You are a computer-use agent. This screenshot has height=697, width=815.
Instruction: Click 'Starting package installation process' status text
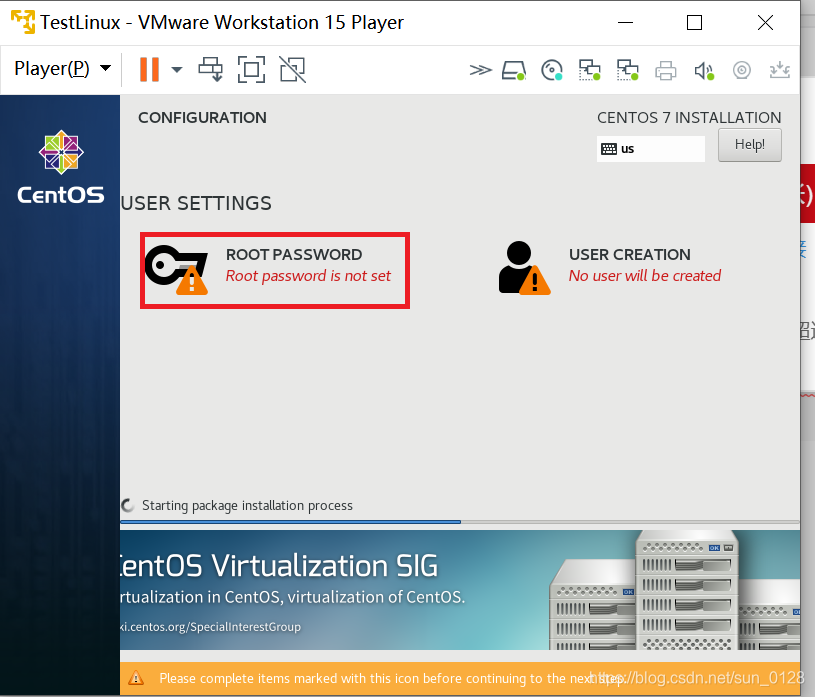pyautogui.click(x=247, y=506)
